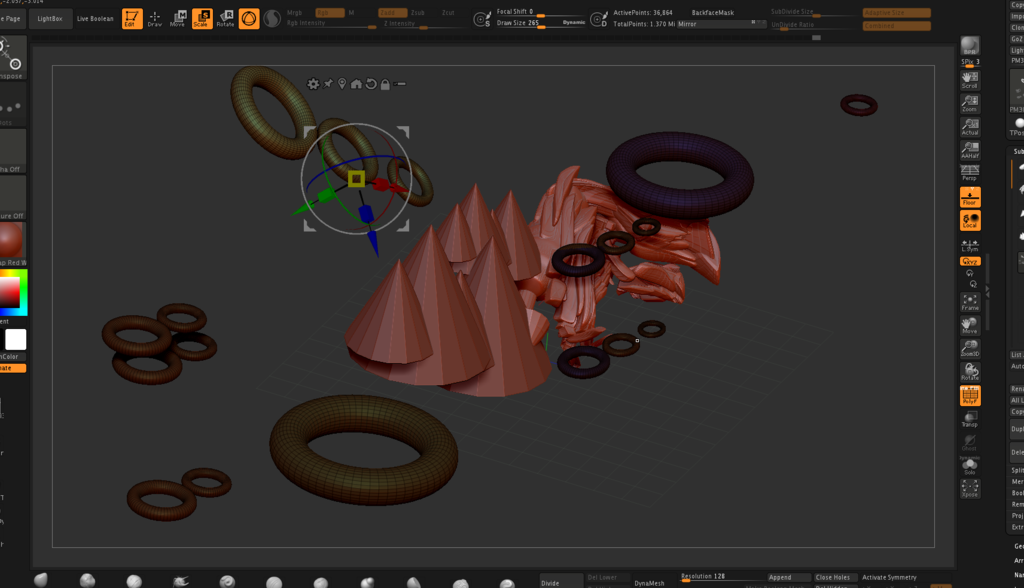The image size is (1024, 588).
Task: Select the Move transform tool
Action: click(178, 18)
